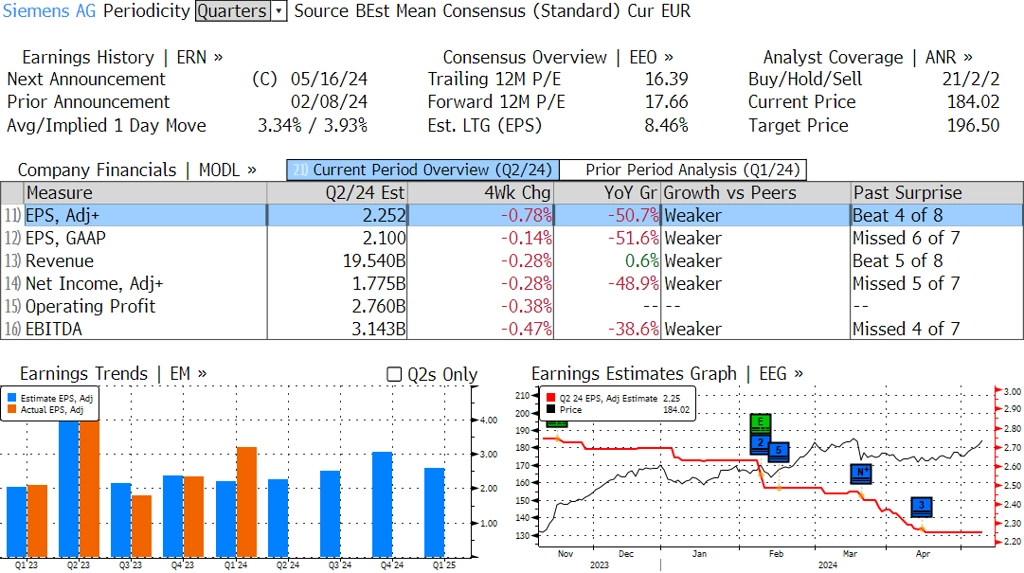The width and height of the screenshot is (1024, 573).
Task: Click the blue 5 event marker icon
Action: click(778, 452)
